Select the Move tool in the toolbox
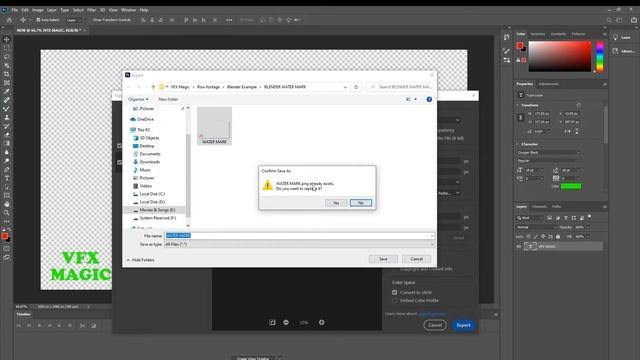The image size is (640, 360). point(7,40)
